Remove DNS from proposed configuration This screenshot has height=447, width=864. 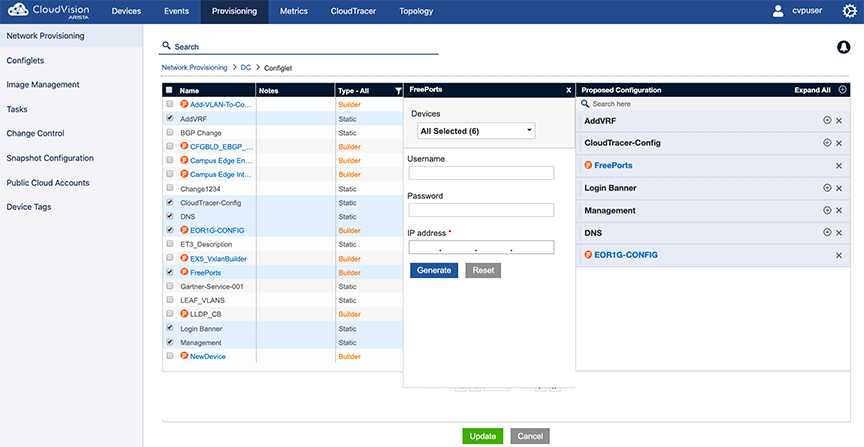839,233
